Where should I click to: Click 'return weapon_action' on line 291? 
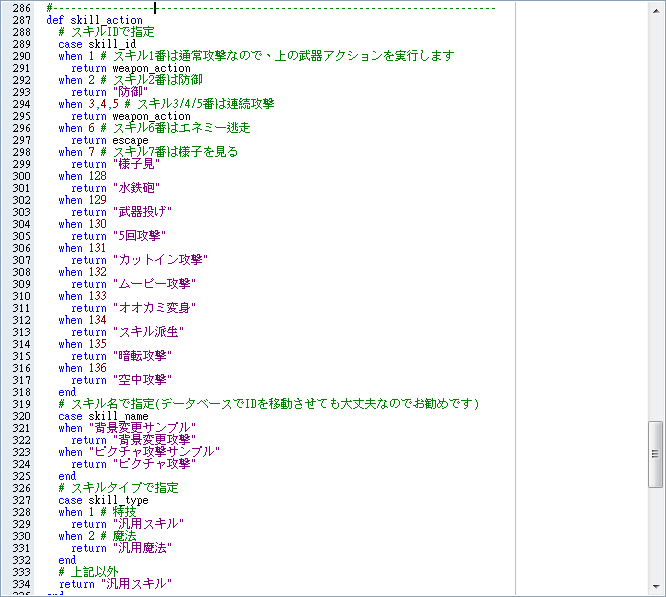(x=131, y=68)
